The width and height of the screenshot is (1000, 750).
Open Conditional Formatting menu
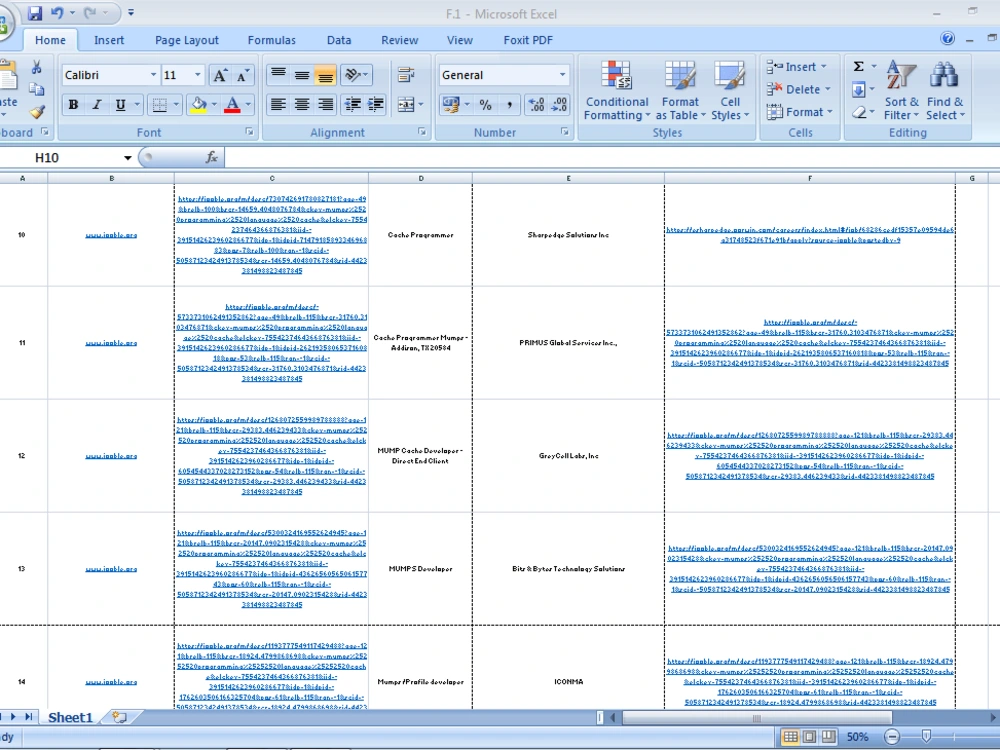tap(617, 91)
